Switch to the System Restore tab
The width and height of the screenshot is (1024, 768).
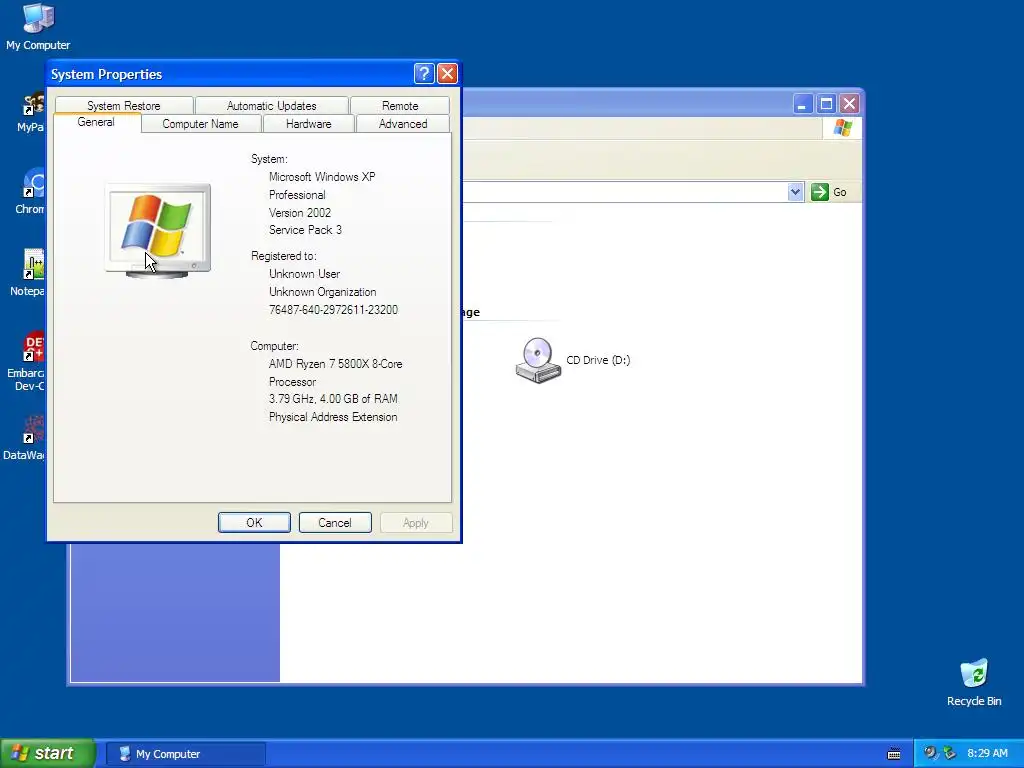(123, 105)
